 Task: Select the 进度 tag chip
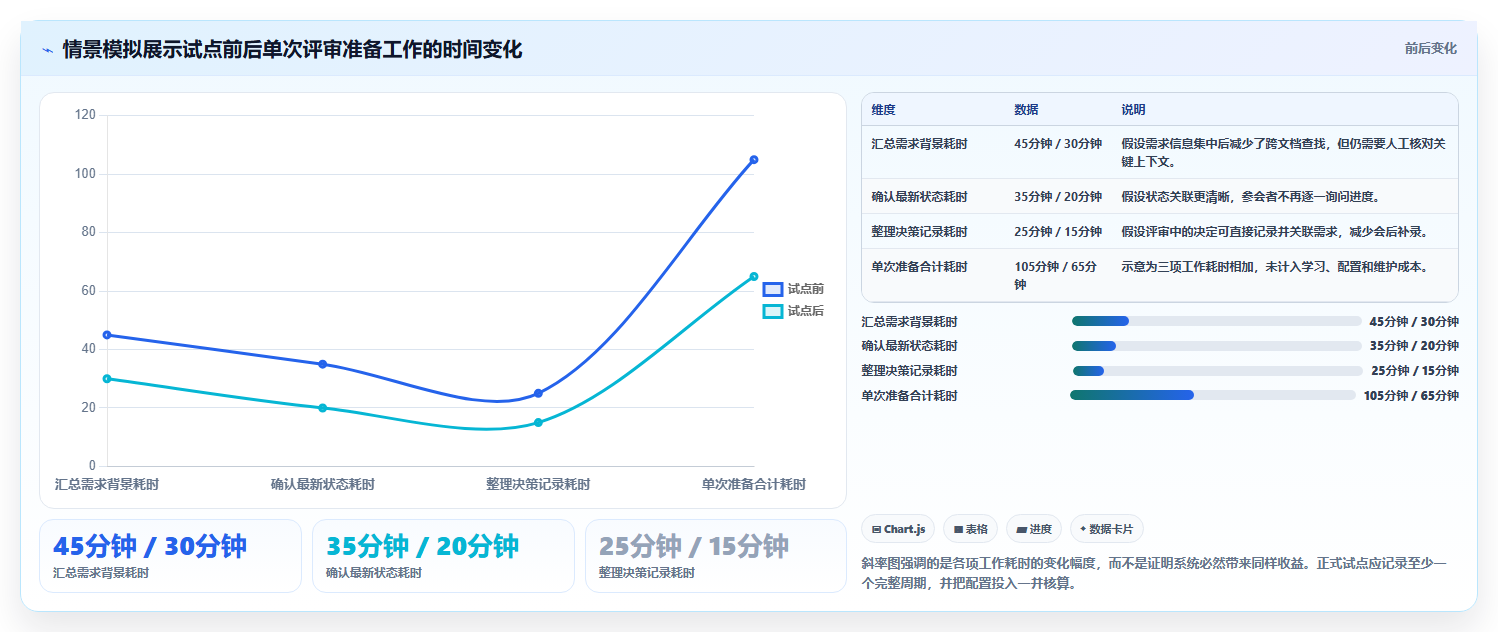pos(1034,529)
